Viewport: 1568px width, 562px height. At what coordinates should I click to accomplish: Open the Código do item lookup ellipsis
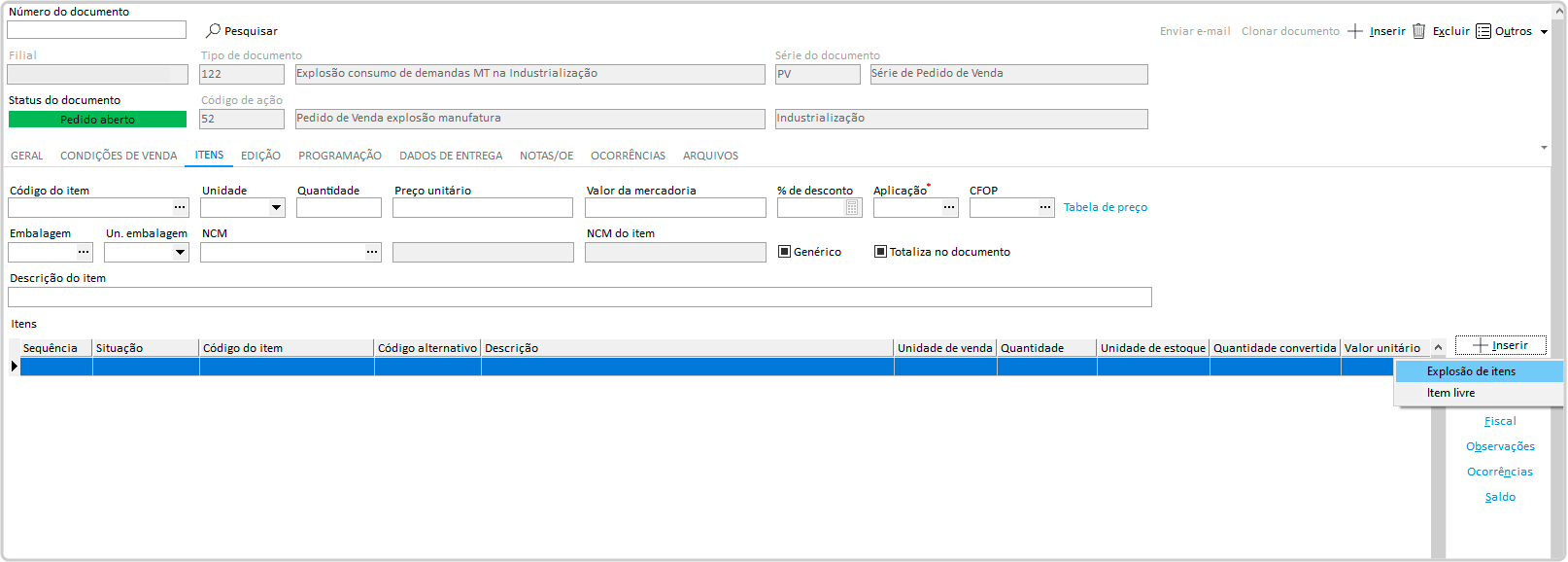click(180, 207)
